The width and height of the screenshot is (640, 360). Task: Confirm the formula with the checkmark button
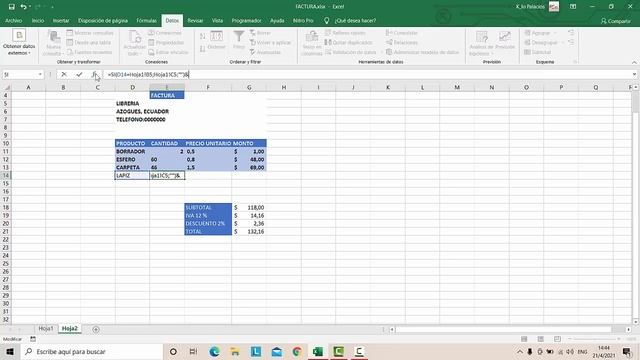click(x=79, y=74)
